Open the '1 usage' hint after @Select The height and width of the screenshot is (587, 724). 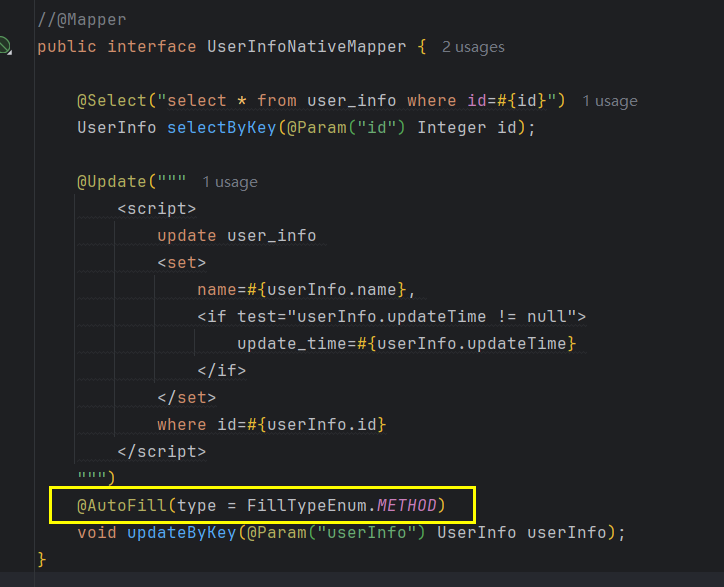pos(609,101)
